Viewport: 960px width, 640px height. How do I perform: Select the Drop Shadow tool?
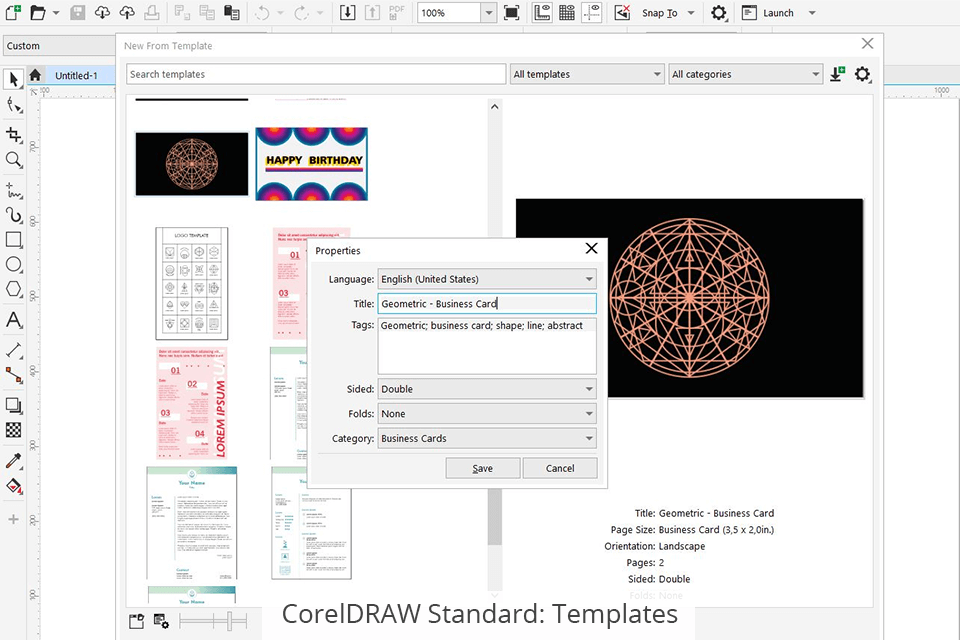click(x=13, y=405)
